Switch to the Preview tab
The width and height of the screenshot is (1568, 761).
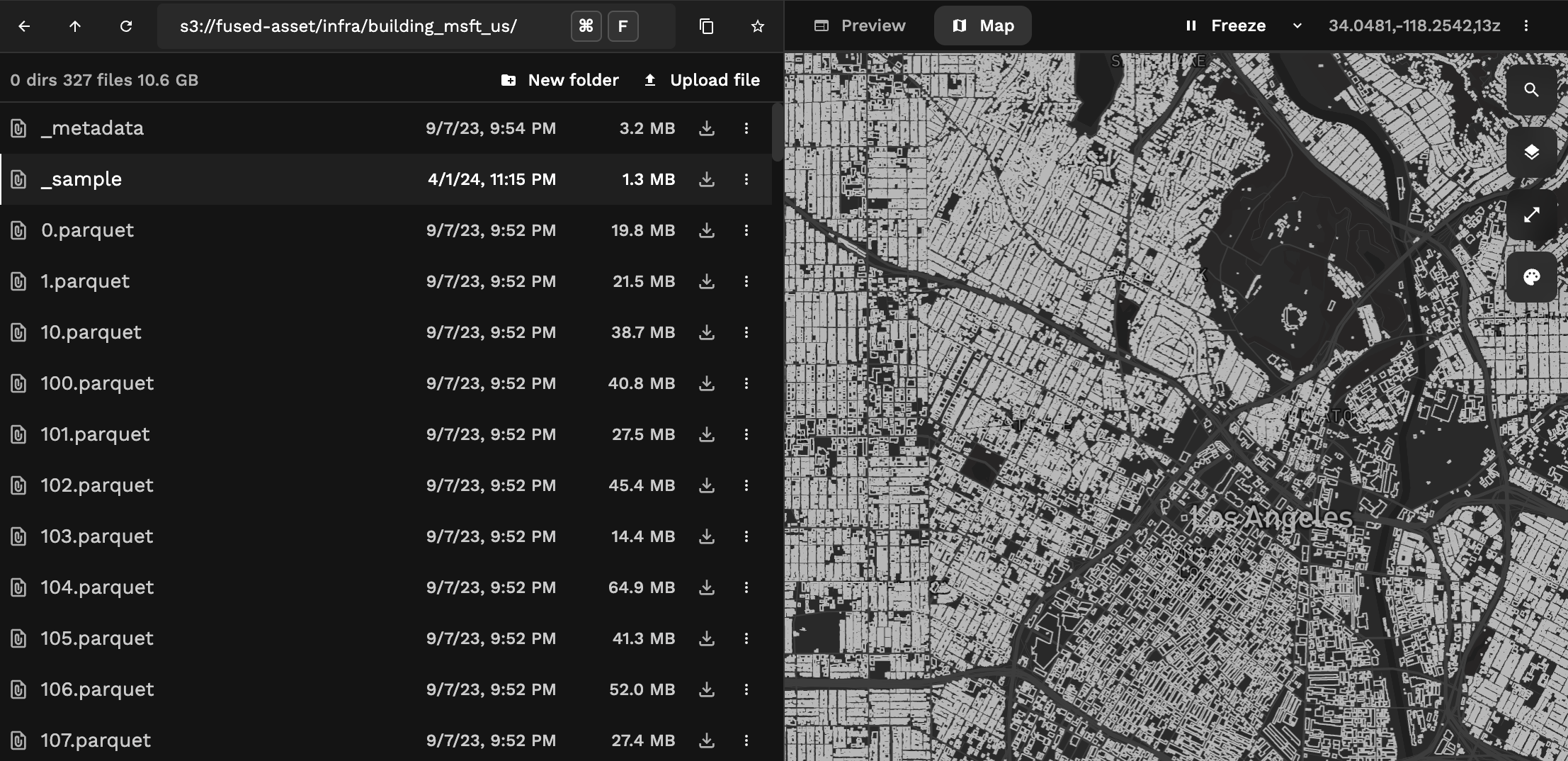coord(860,26)
